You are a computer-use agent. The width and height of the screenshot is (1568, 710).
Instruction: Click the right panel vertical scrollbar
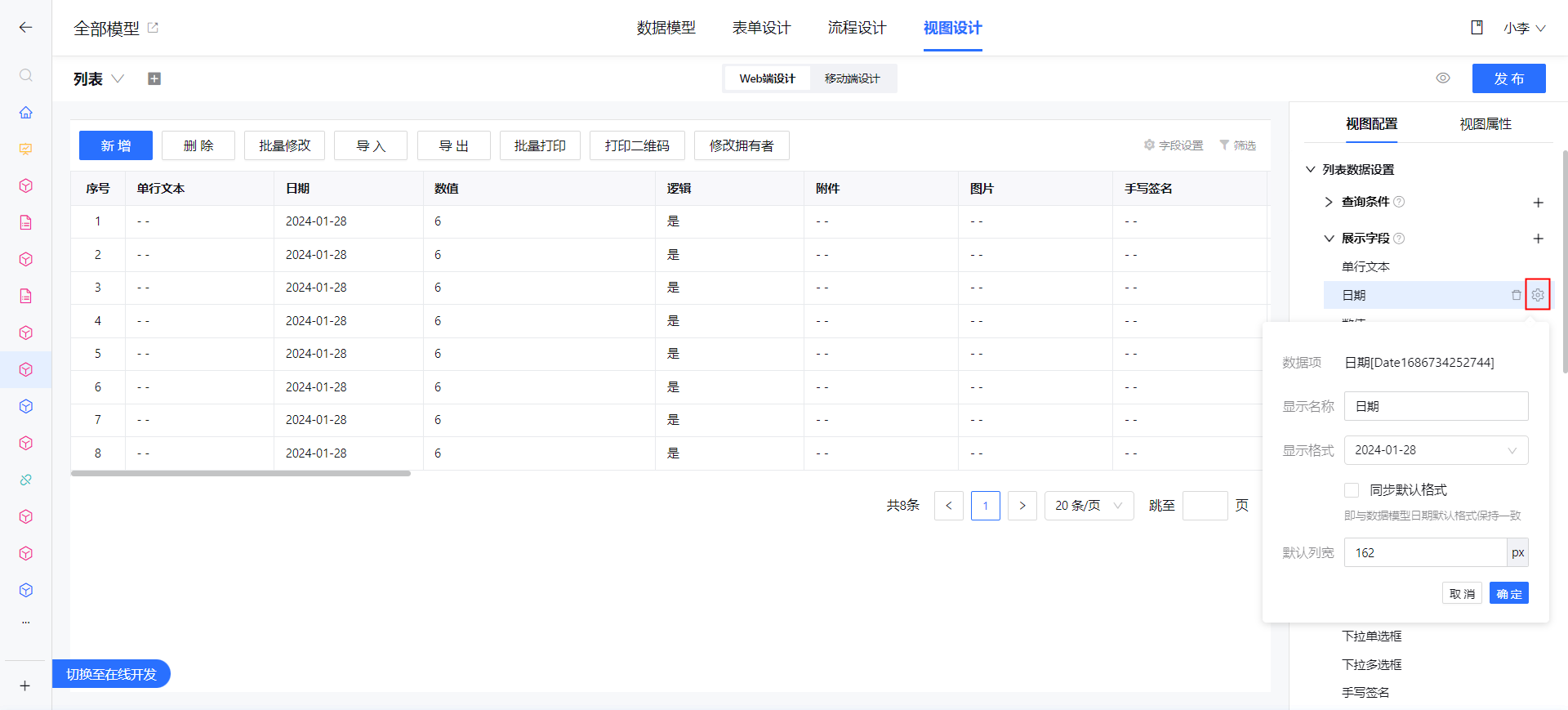(x=1565, y=261)
